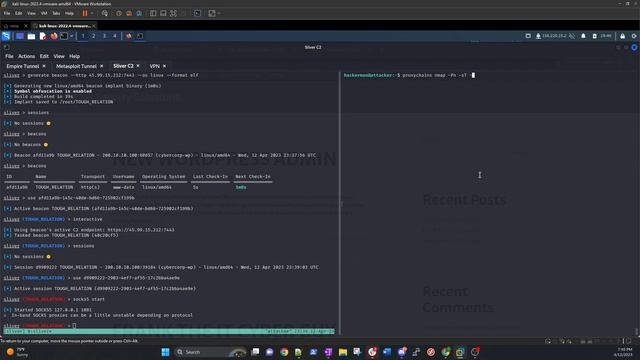Click Send Ctrl+Alt+Del toolbar icon
This screenshot has width=640, height=360.
pyautogui.click(x=105, y=13)
